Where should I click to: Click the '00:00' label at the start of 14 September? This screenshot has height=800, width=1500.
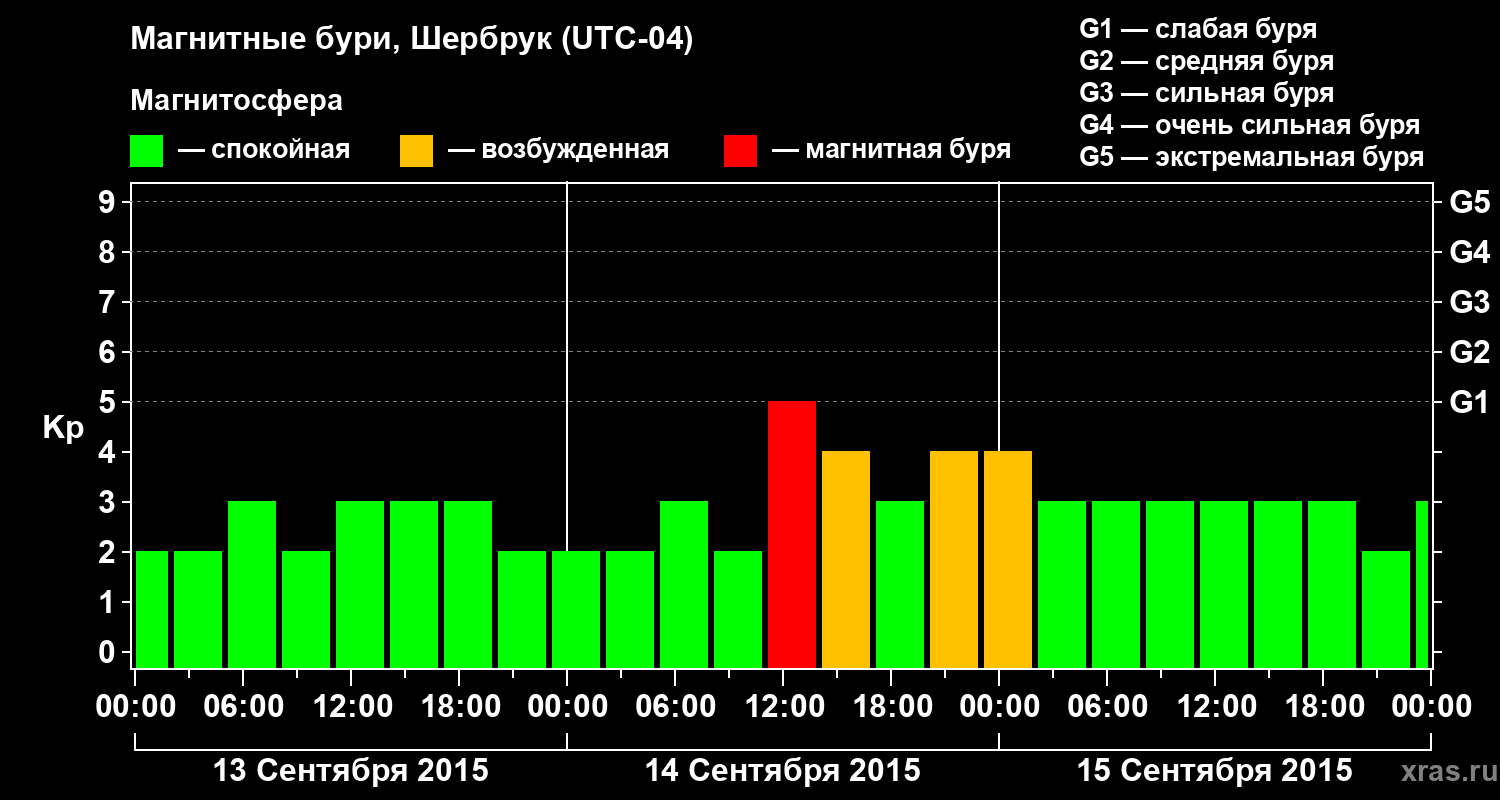567,707
